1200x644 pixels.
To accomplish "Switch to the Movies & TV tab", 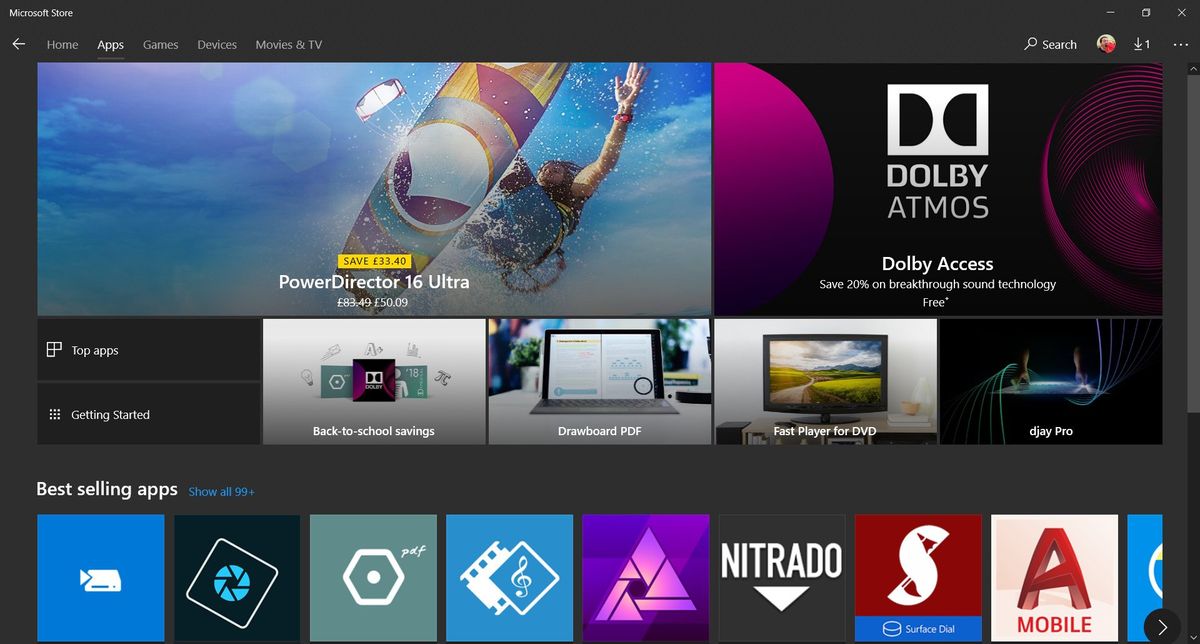I will click(x=288, y=45).
